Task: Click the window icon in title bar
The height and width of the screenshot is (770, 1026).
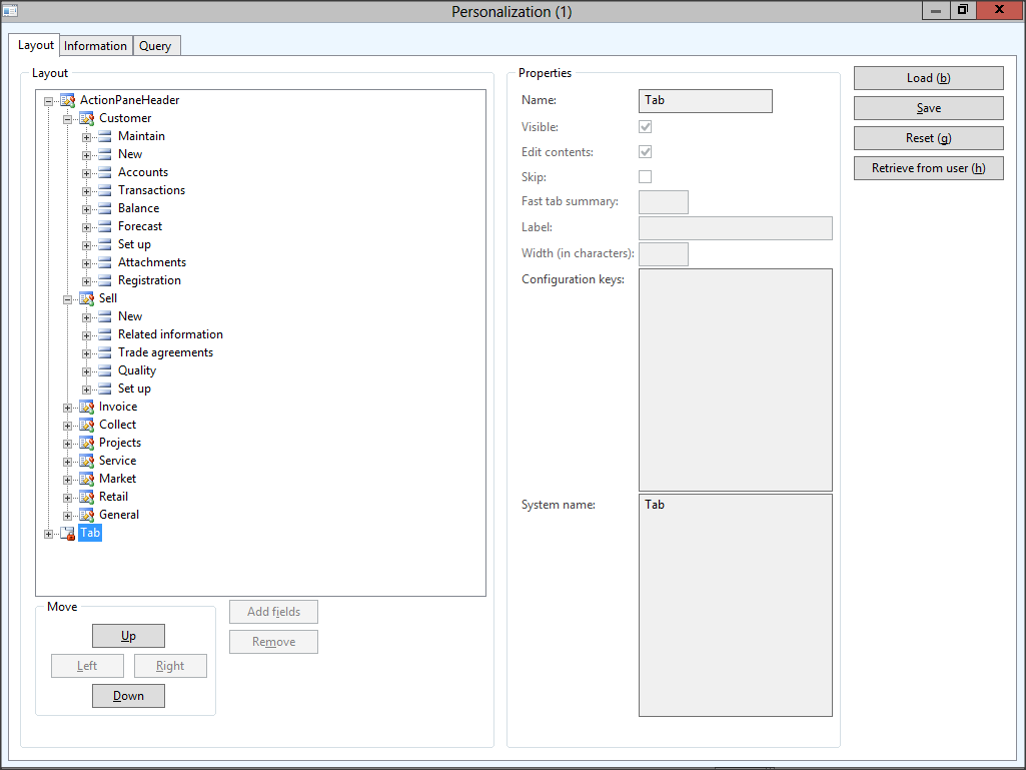Action: (x=12, y=11)
